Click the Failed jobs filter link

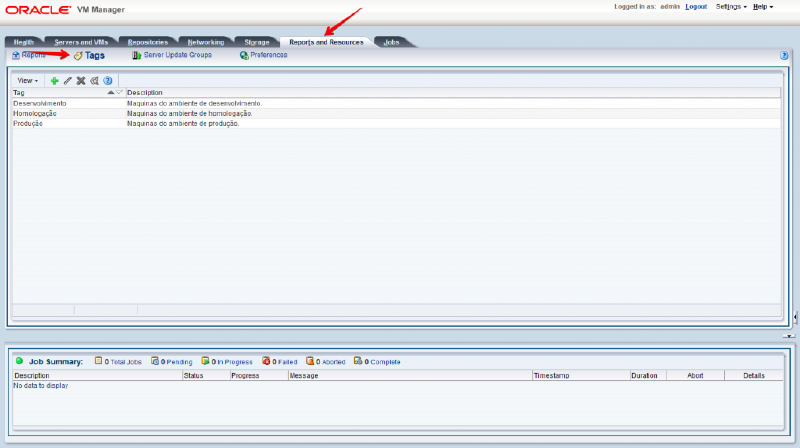285,361
